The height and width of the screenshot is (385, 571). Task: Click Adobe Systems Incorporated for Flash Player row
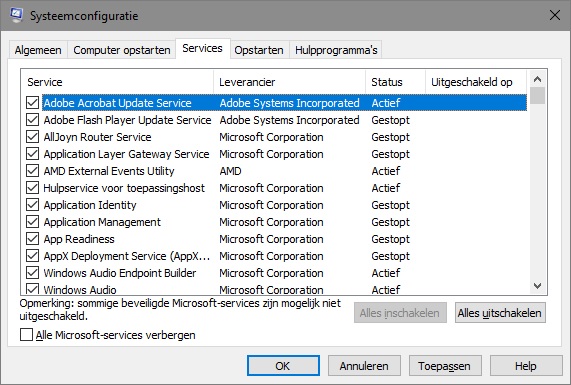point(290,120)
